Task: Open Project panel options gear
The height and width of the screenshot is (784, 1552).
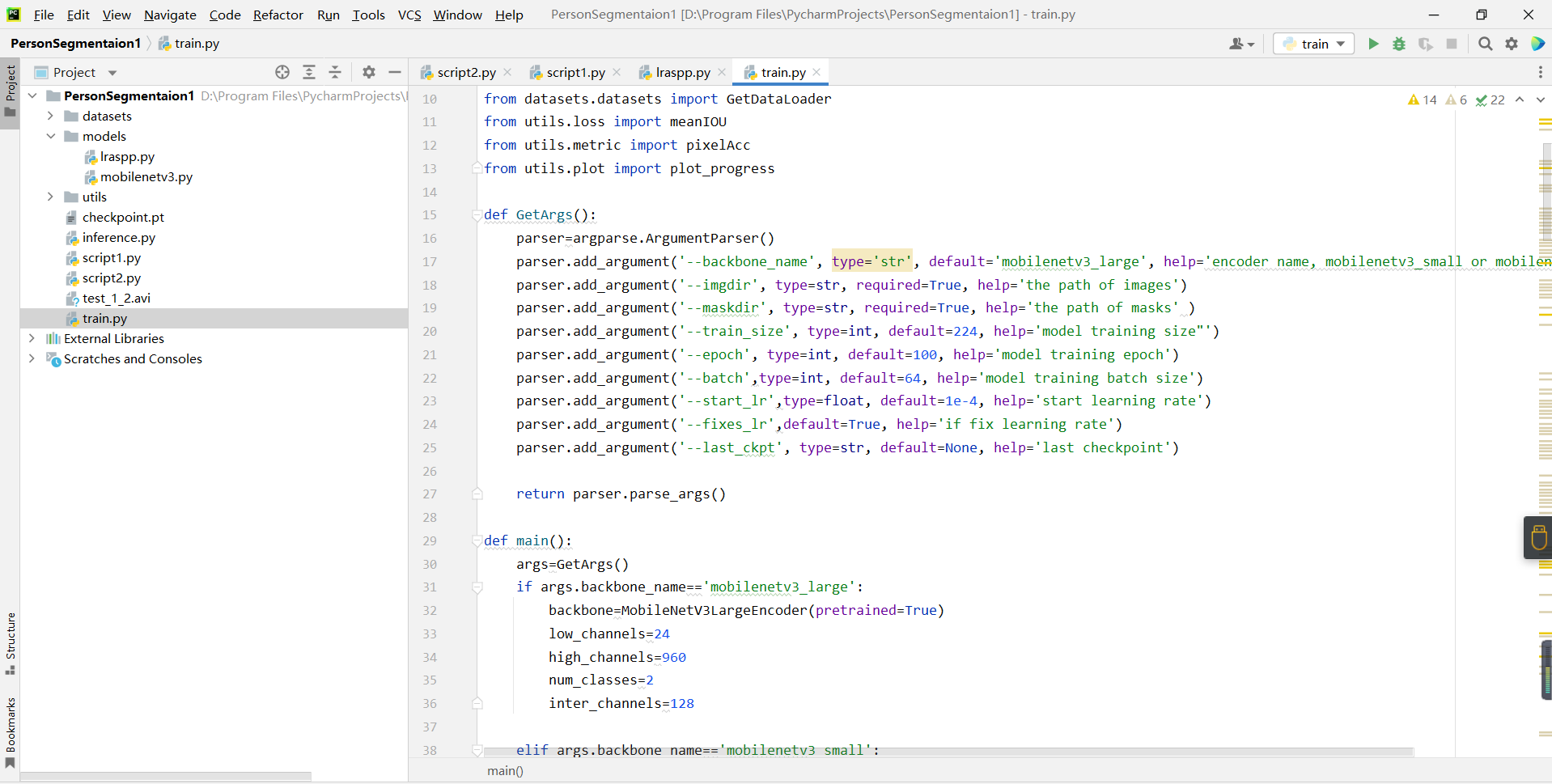Action: tap(369, 72)
